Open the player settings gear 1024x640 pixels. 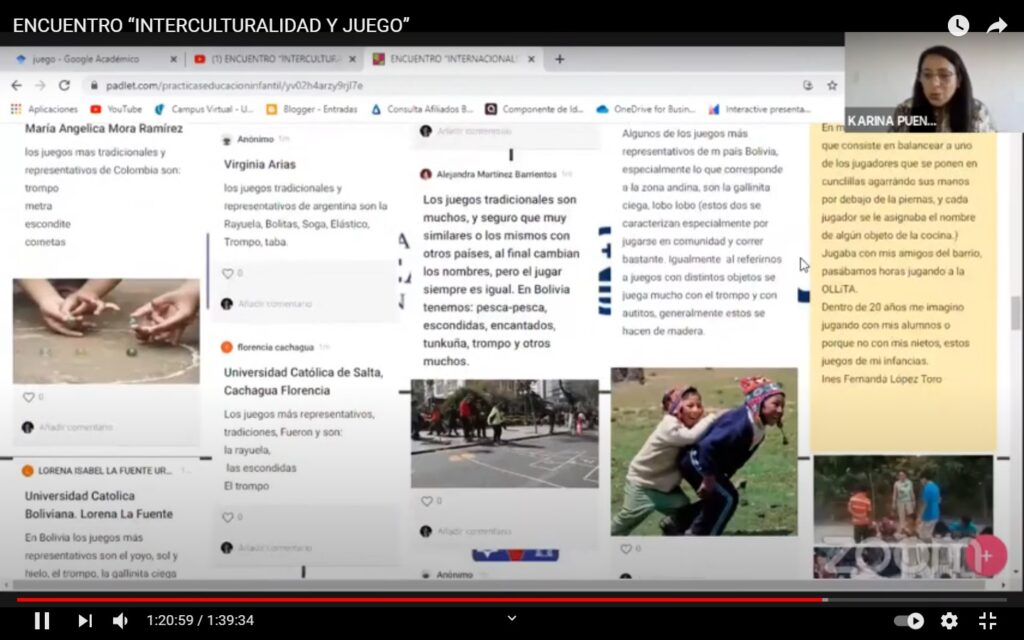pyautogui.click(x=949, y=620)
